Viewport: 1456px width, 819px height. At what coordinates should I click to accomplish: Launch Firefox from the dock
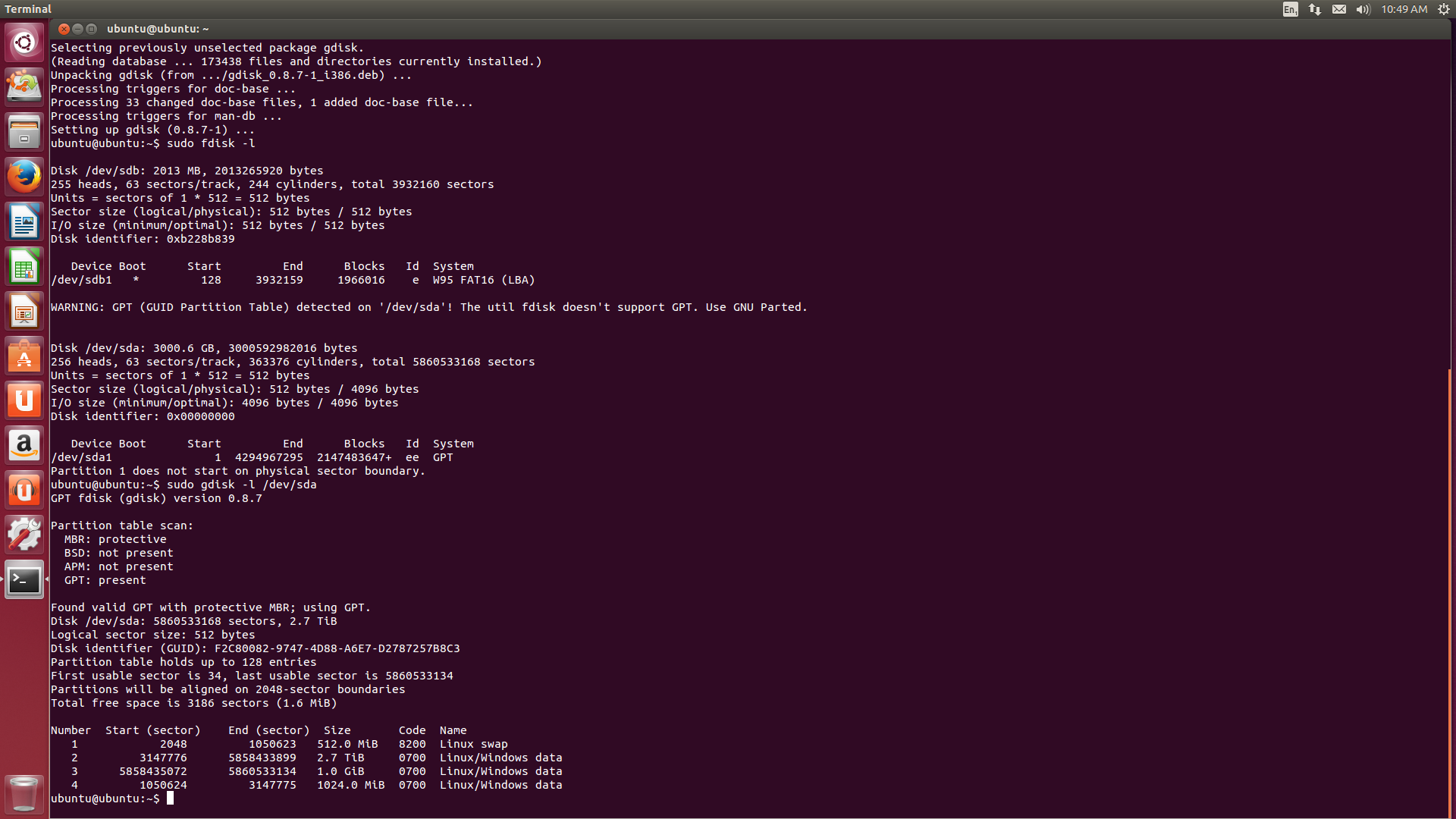(24, 177)
